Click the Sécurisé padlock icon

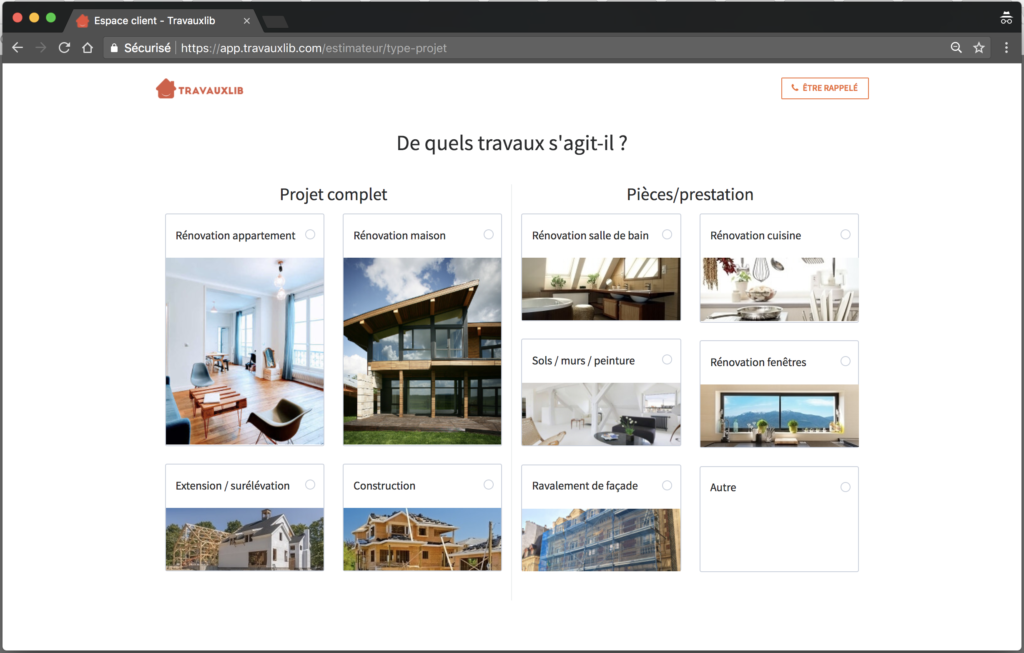pyautogui.click(x=114, y=48)
